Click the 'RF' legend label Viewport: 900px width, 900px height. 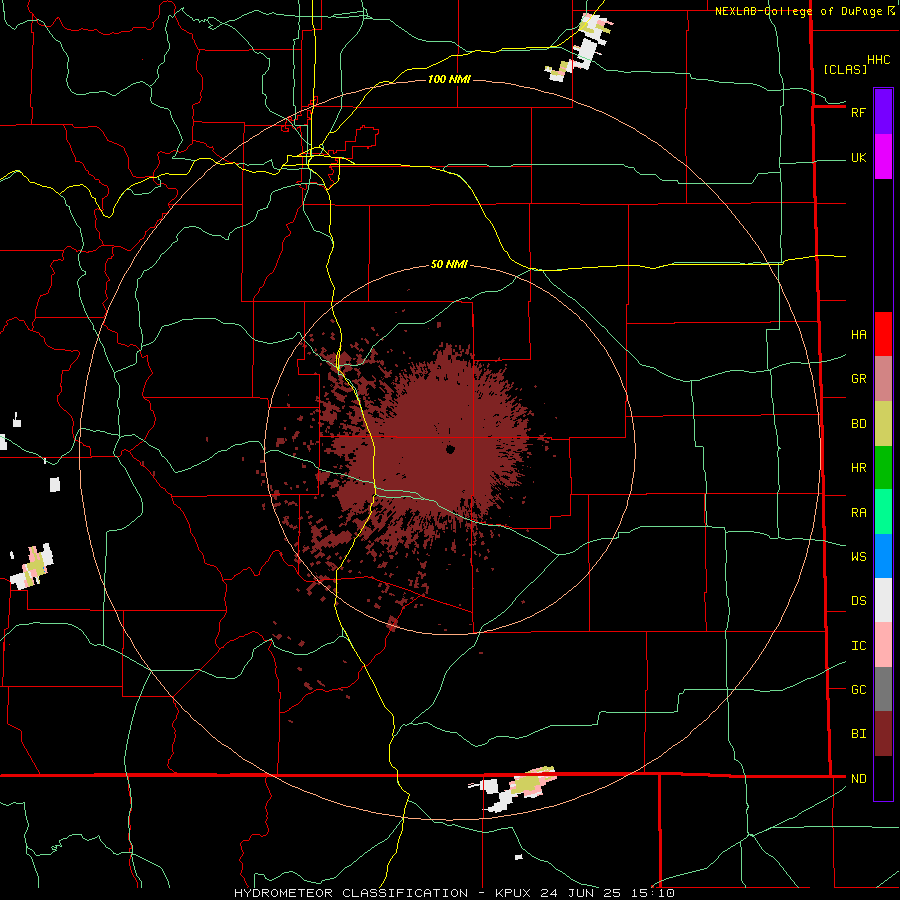858,113
